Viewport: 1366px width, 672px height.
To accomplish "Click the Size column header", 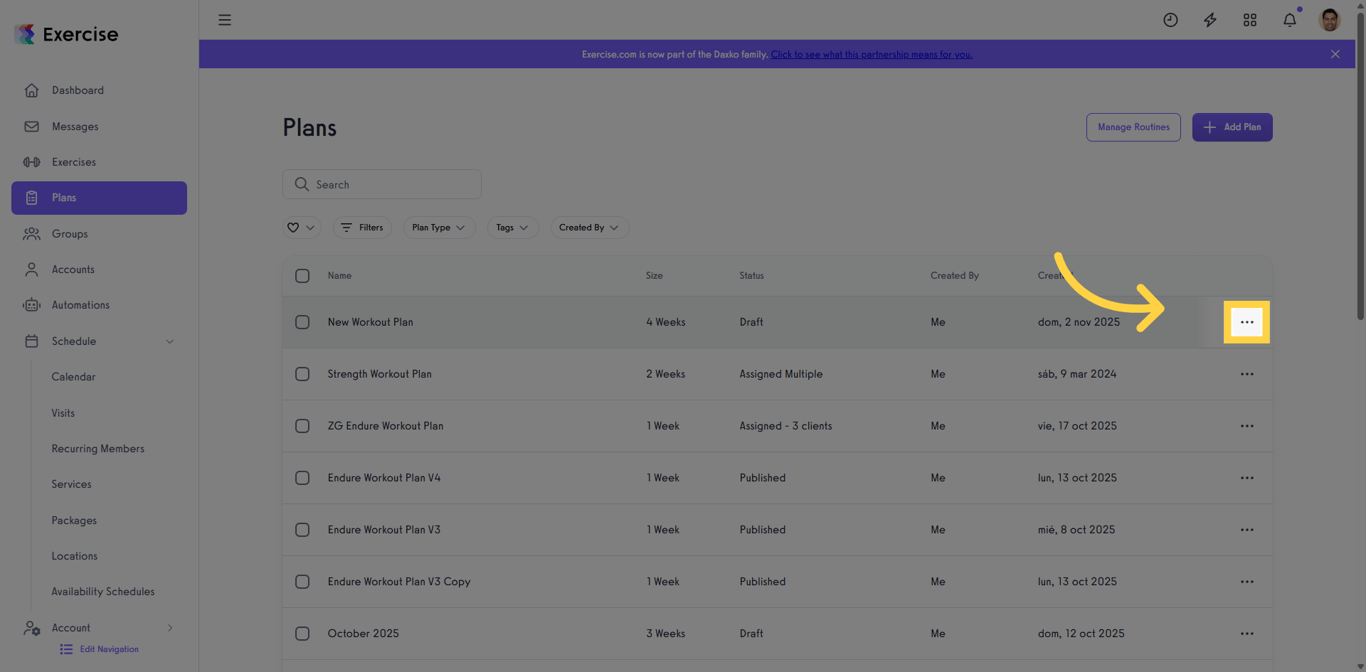I will tap(654, 276).
